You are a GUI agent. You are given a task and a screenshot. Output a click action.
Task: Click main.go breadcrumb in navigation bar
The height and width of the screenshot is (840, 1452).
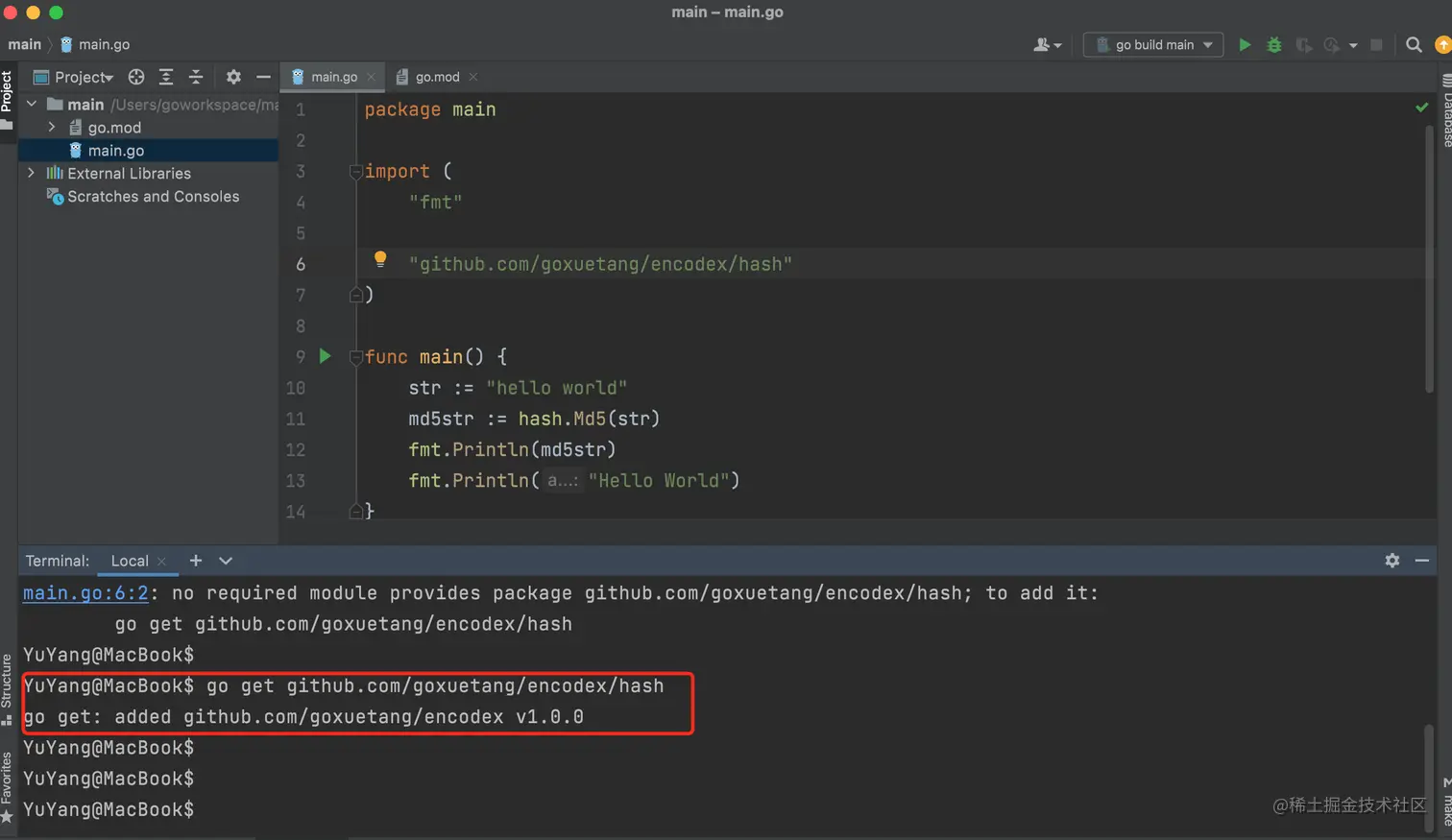(x=95, y=44)
